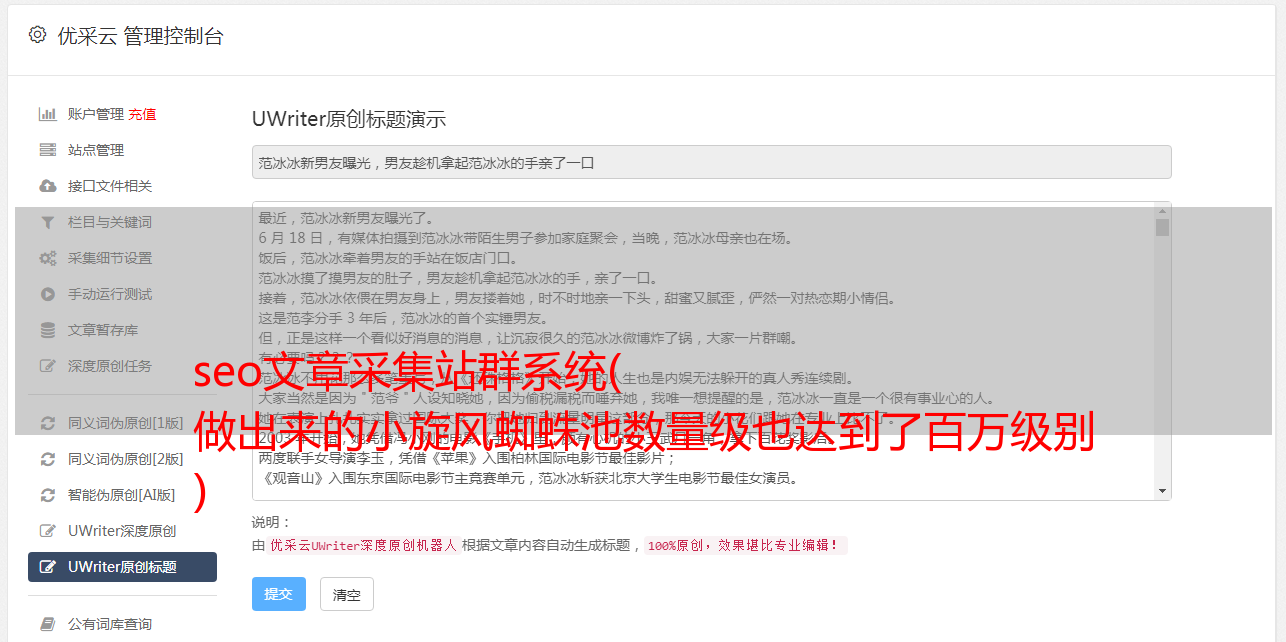Click the 深度原创任务 edit icon
This screenshot has width=1286, height=642.
click(x=47, y=366)
